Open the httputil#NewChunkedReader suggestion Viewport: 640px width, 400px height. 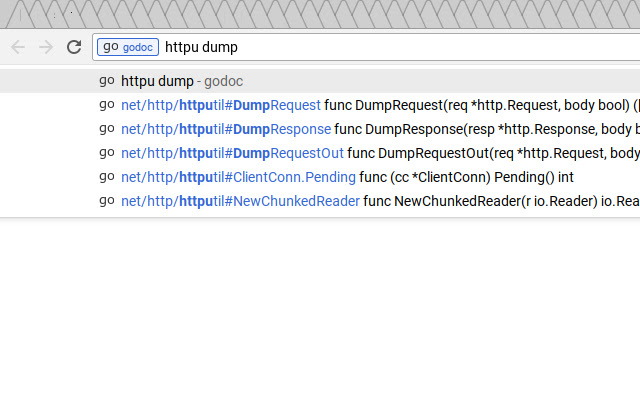(320, 201)
